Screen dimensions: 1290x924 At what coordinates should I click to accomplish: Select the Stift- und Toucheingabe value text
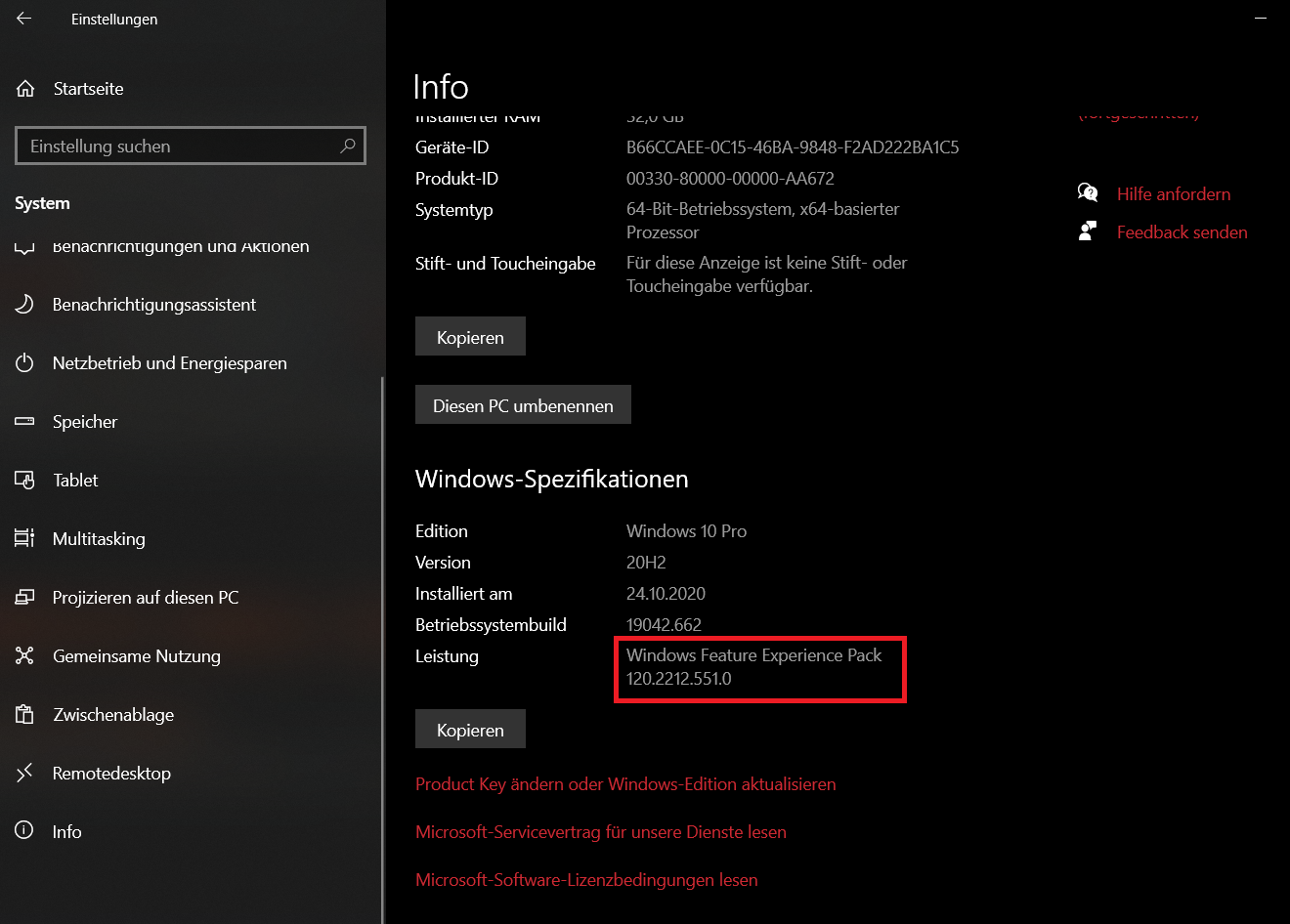[767, 274]
